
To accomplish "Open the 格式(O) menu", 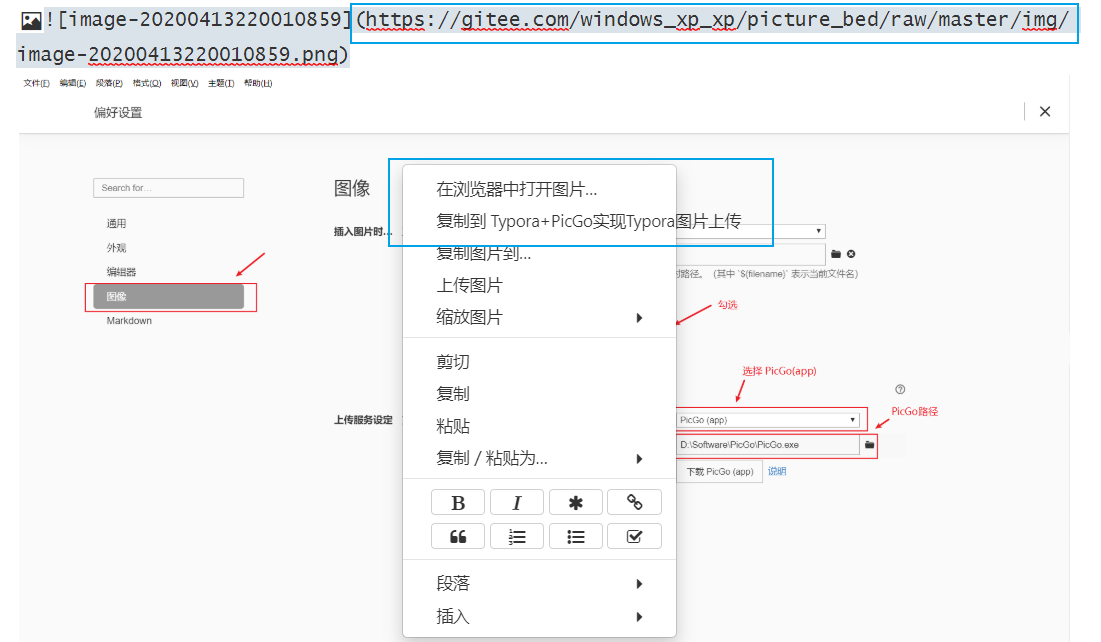I will point(147,83).
